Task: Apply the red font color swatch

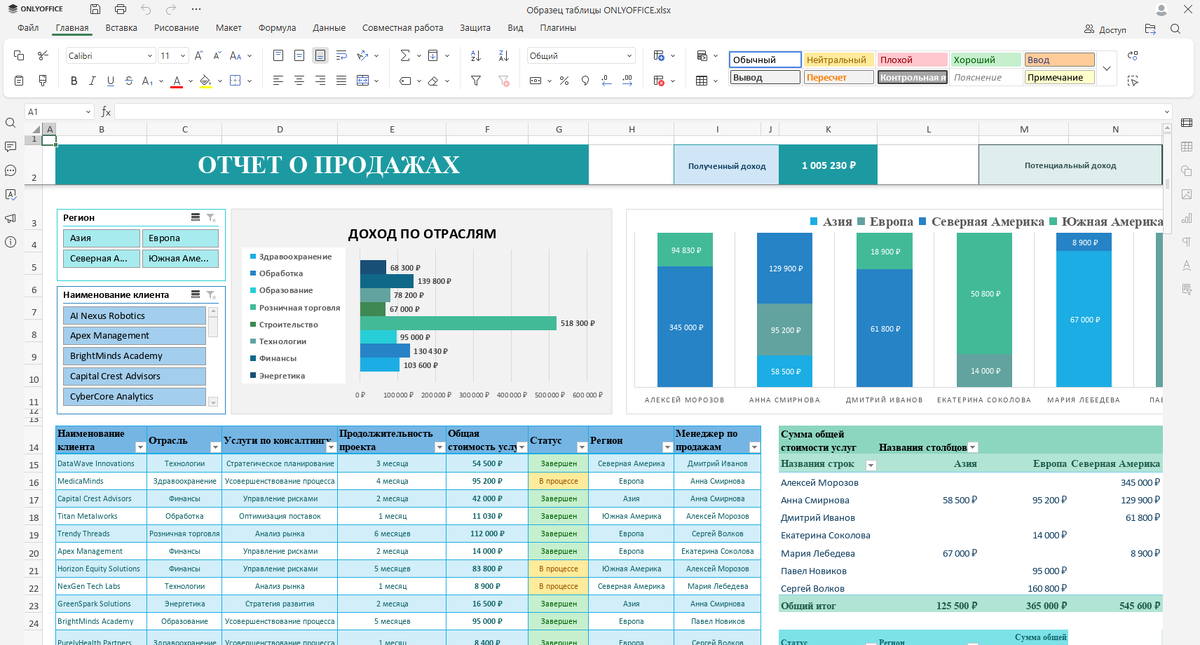Action: [176, 80]
